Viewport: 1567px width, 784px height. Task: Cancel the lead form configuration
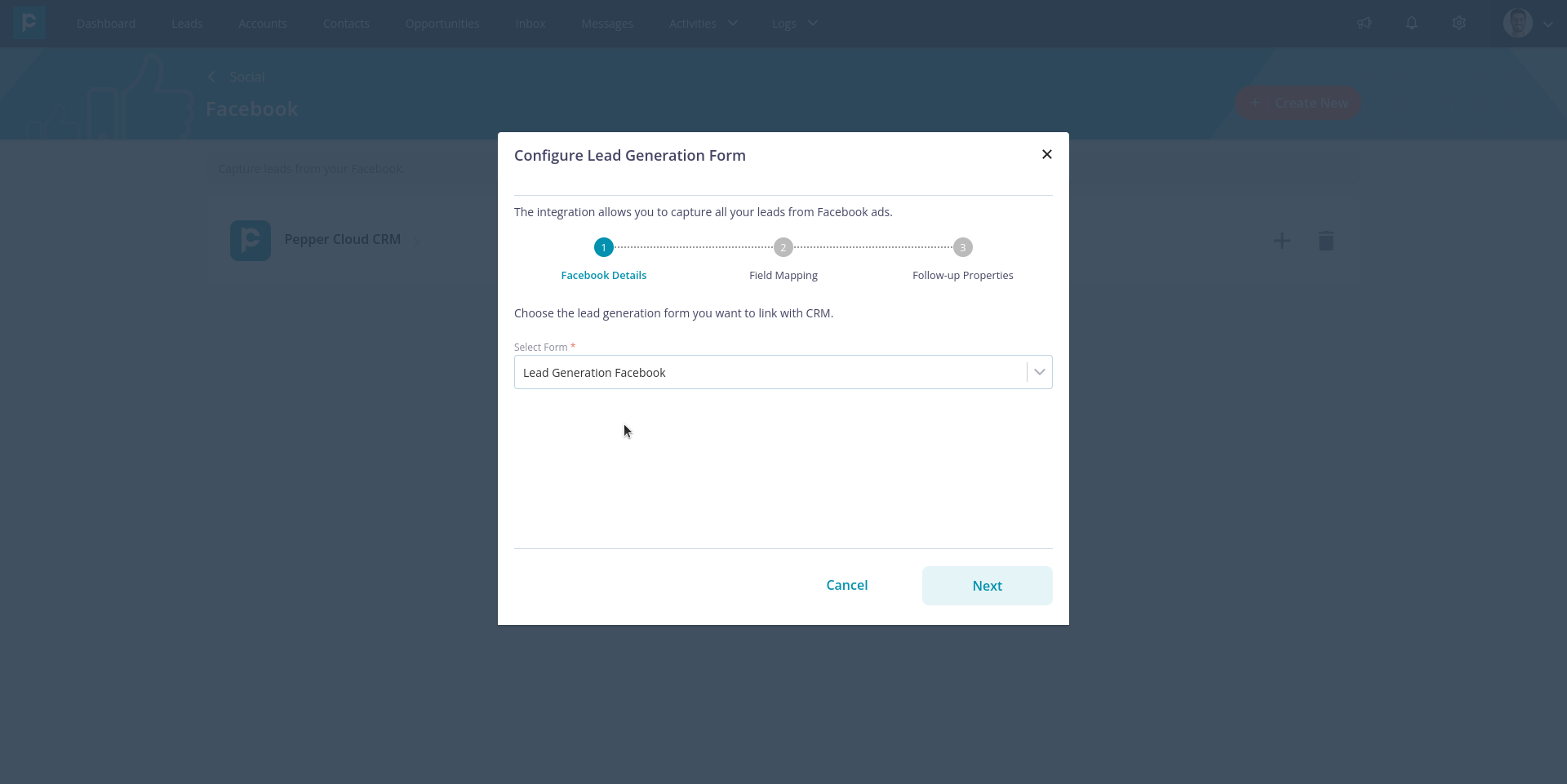click(847, 585)
